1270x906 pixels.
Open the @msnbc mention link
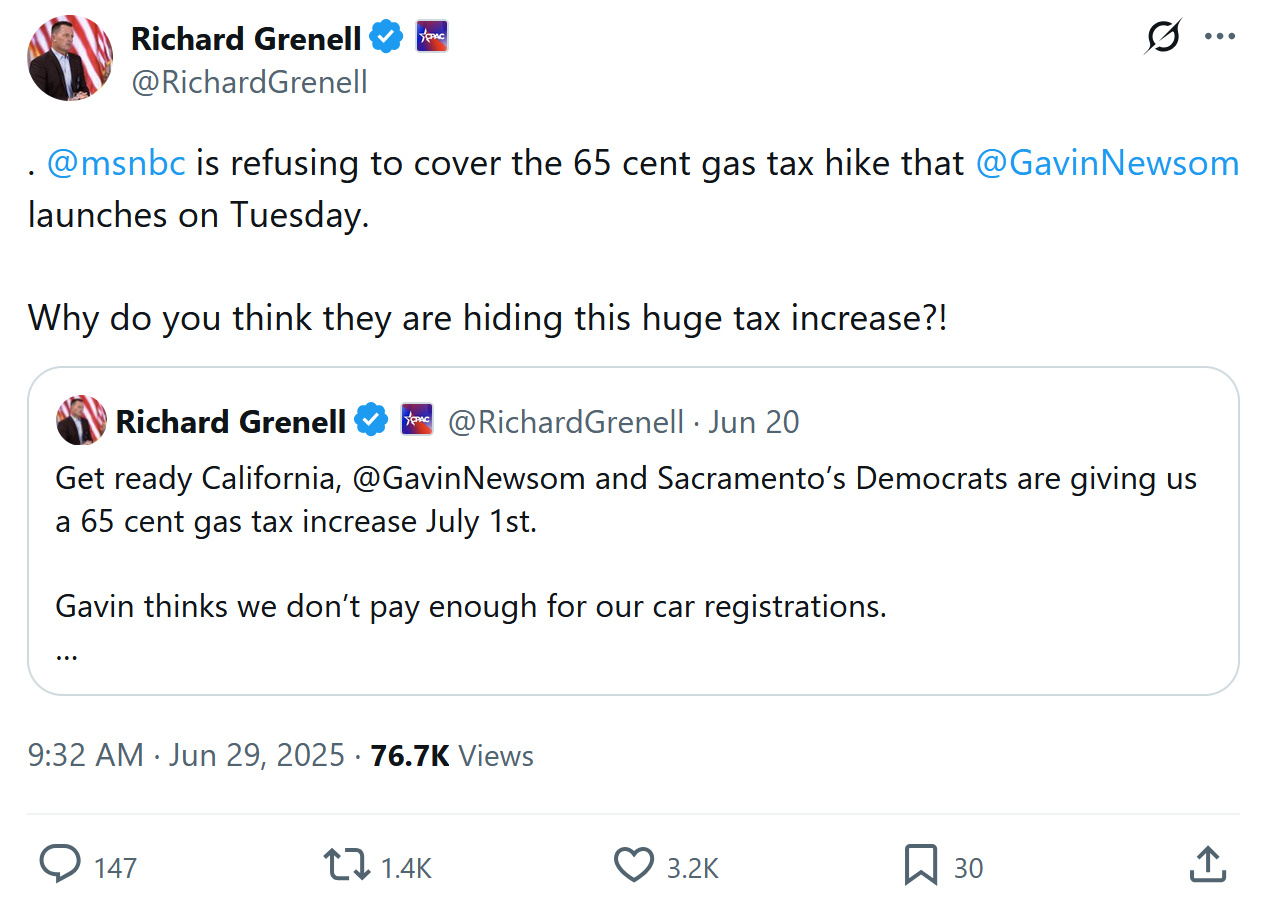tap(117, 163)
